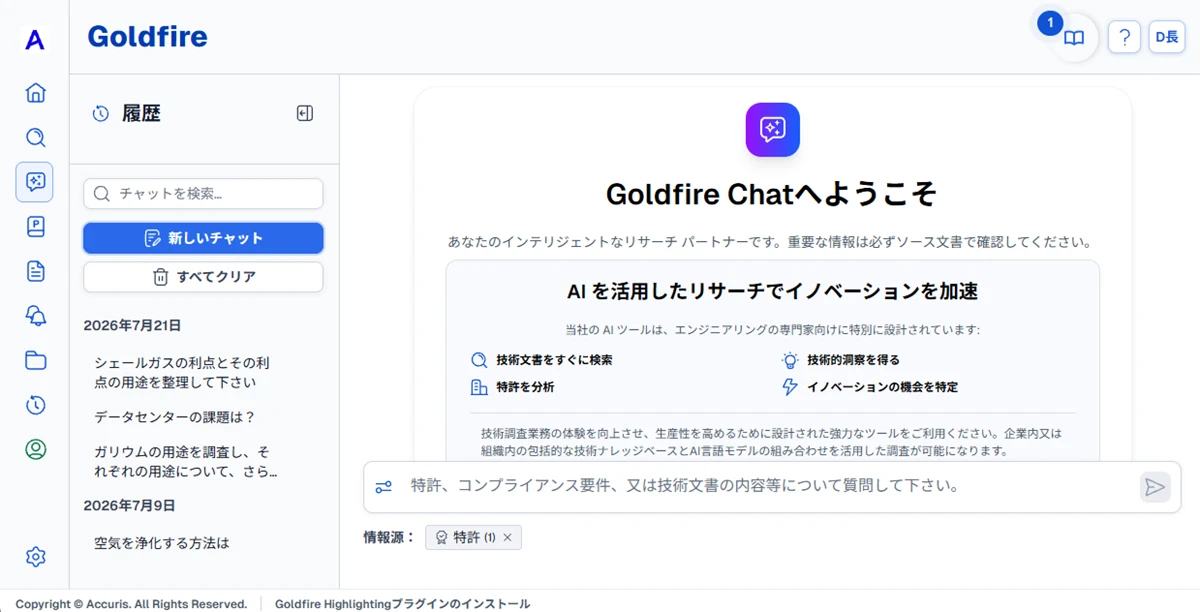Open the filter sliders icon in chat box

click(x=384, y=487)
